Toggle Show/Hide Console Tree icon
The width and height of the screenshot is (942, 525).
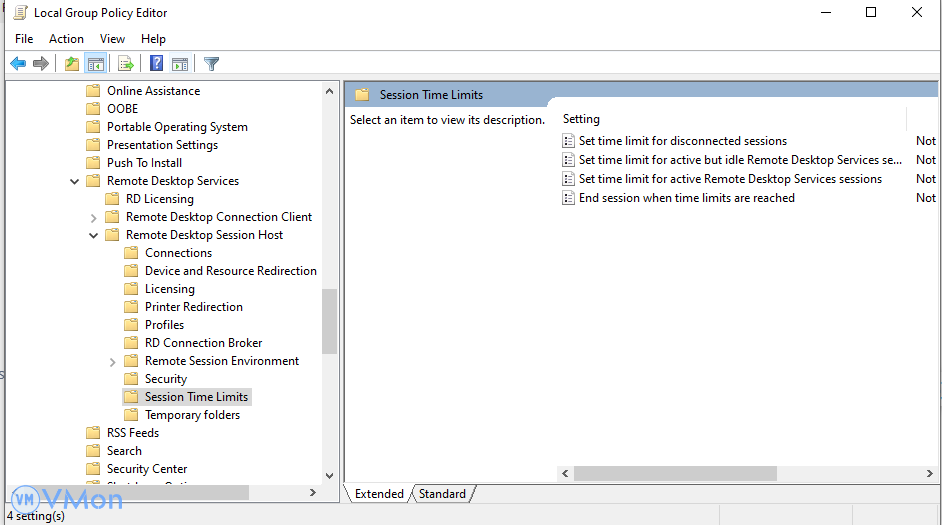pos(96,64)
